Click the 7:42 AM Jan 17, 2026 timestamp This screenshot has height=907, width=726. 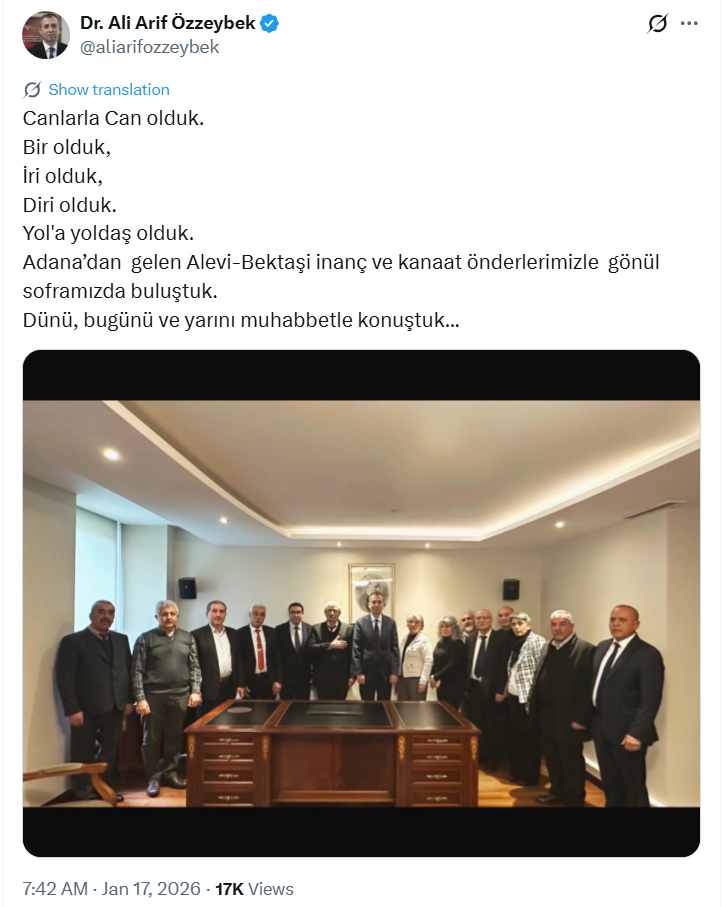[x=112, y=888]
